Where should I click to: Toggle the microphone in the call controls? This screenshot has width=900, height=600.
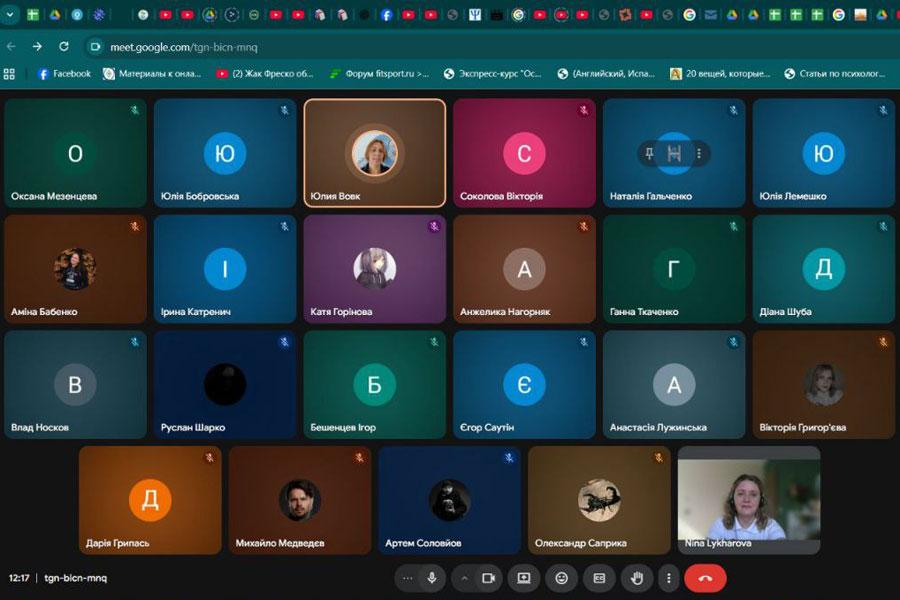click(x=432, y=578)
